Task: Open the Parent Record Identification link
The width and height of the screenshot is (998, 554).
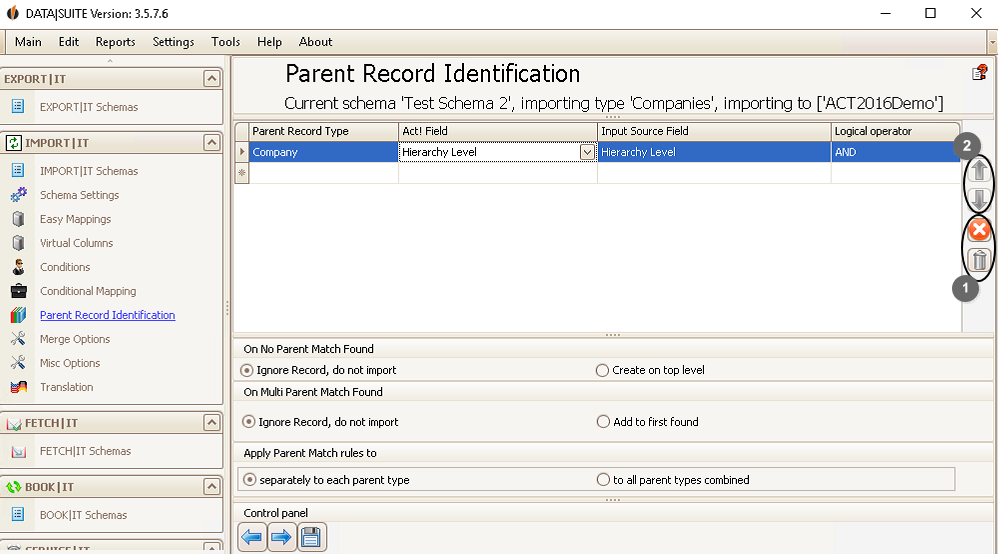Action: pyautogui.click(x=108, y=315)
